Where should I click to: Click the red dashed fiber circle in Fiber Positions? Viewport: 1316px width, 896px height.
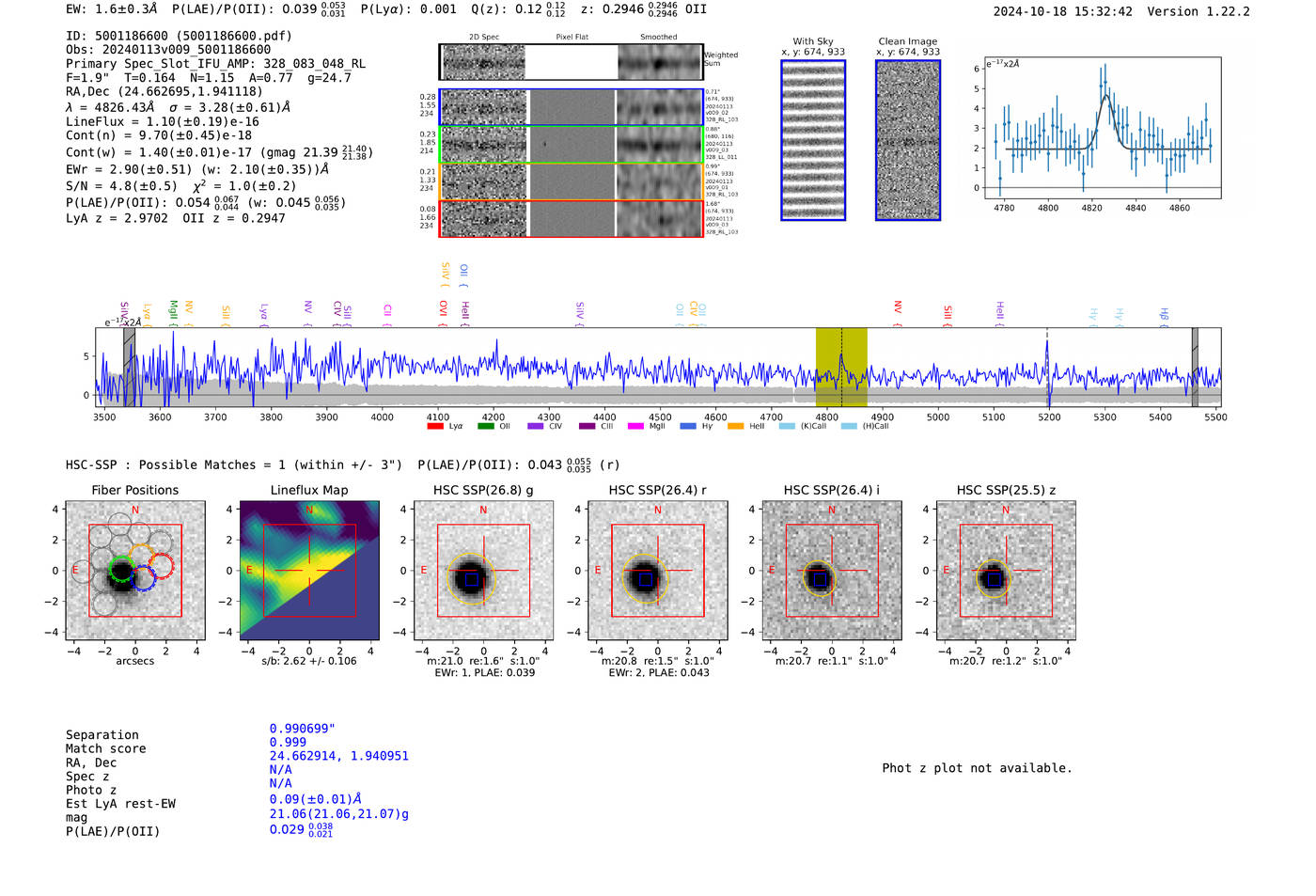click(x=162, y=566)
